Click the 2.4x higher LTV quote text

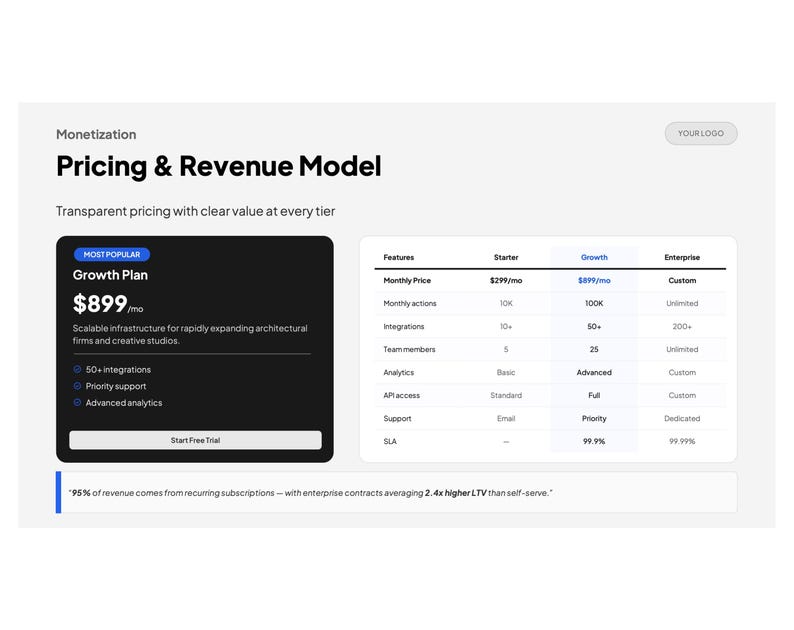456,493
